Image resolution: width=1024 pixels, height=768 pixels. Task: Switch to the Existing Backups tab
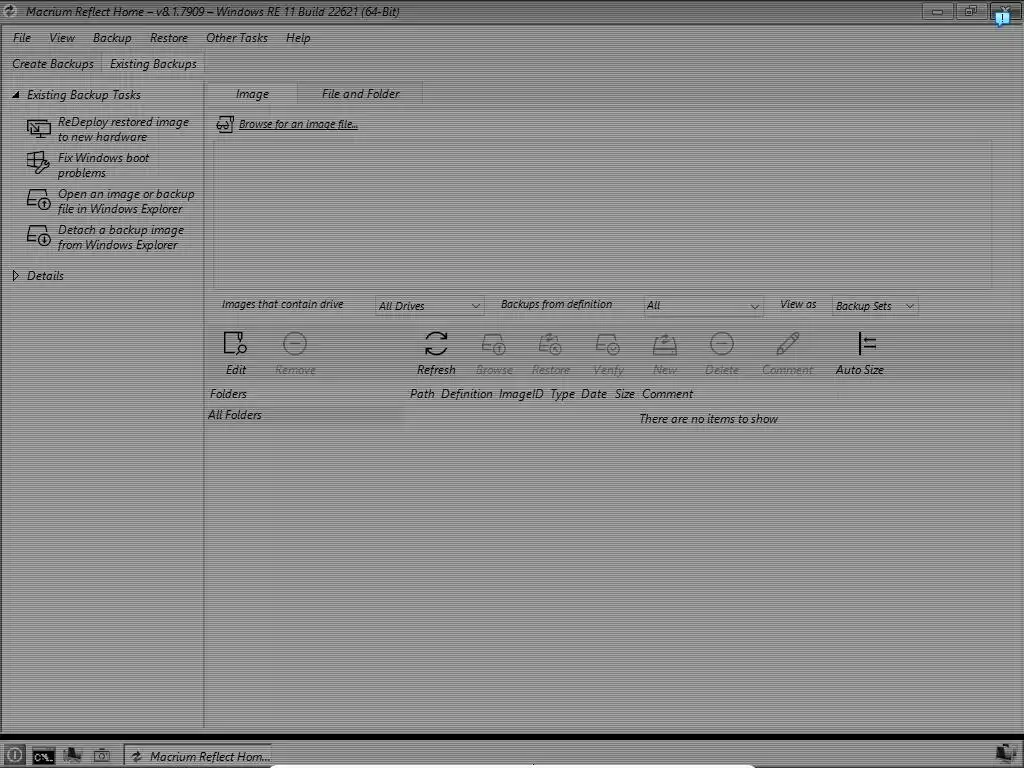[x=153, y=64]
